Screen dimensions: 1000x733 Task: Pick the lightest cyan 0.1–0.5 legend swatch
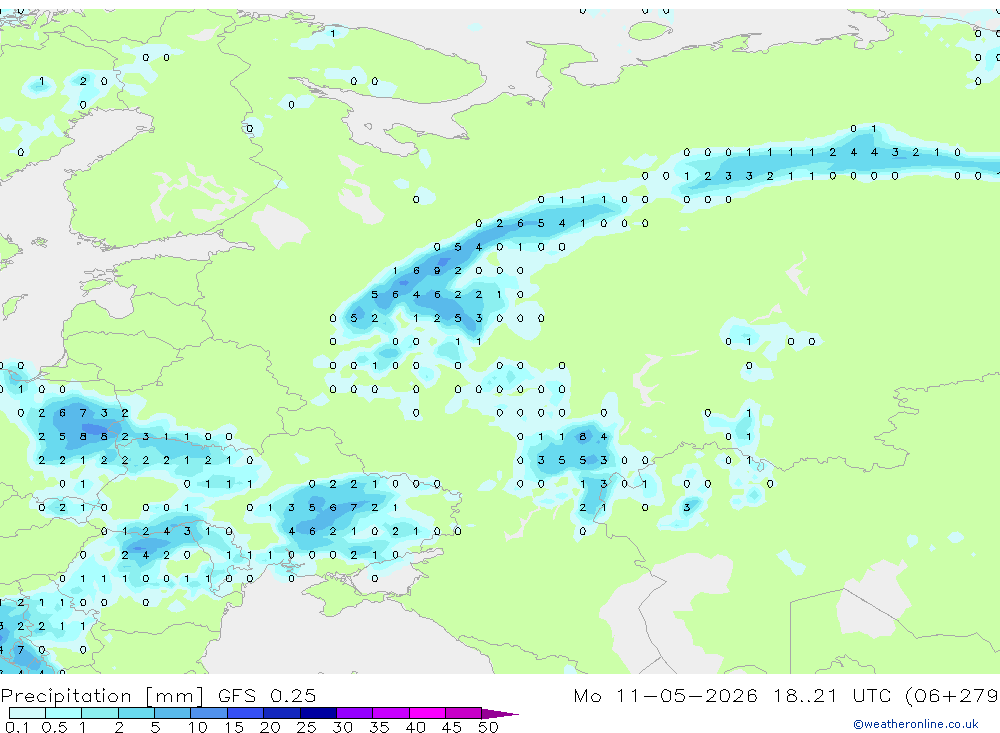(27, 713)
